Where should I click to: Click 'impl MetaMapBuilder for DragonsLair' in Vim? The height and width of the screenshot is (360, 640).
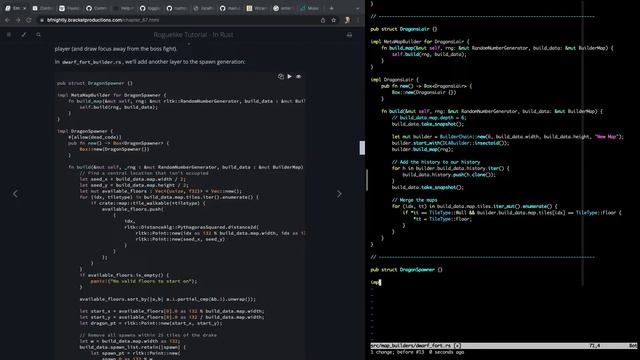click(x=420, y=42)
